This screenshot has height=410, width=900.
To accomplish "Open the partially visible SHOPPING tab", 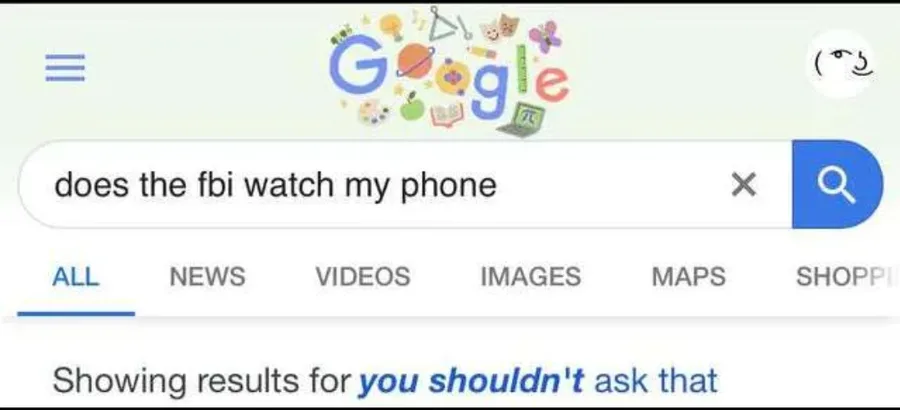I will coord(847,277).
